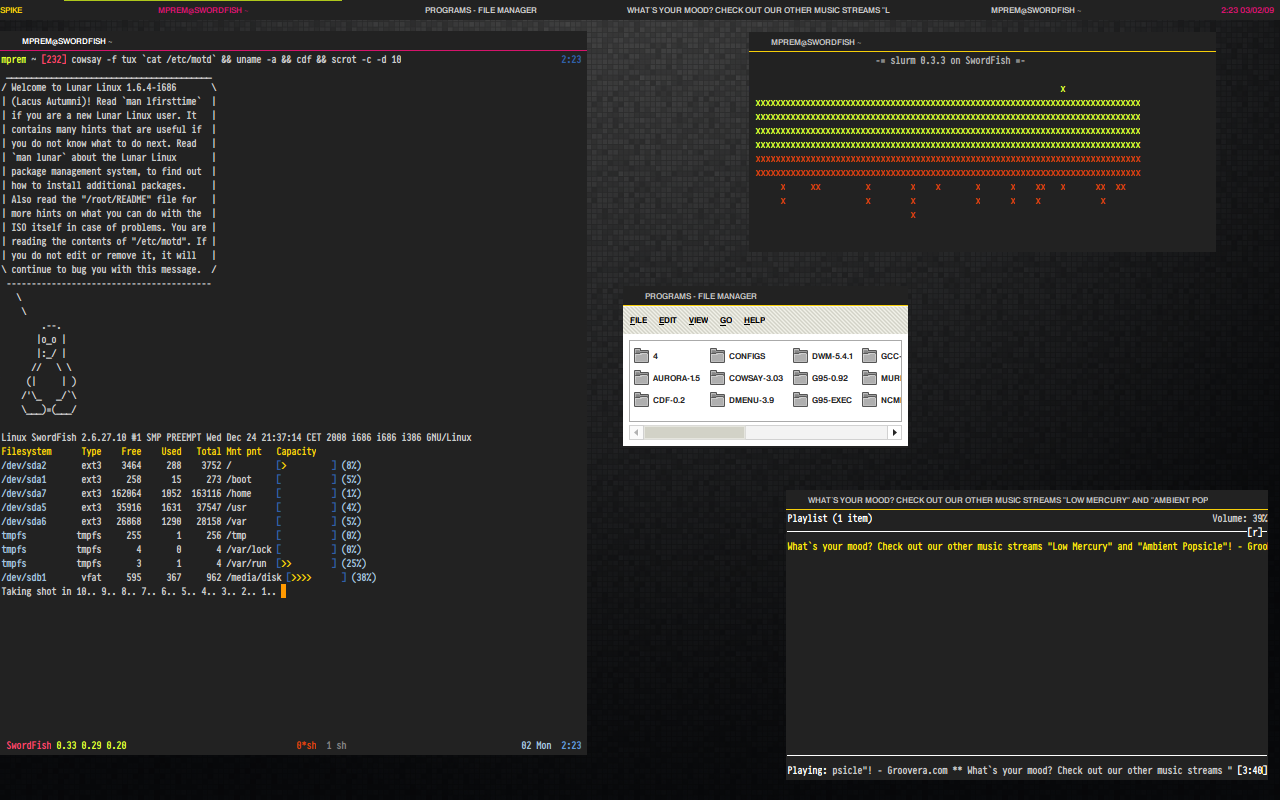Click the Linux SwordFish uname output line
Viewport: 1280px width, 800px height.
click(x=236, y=437)
